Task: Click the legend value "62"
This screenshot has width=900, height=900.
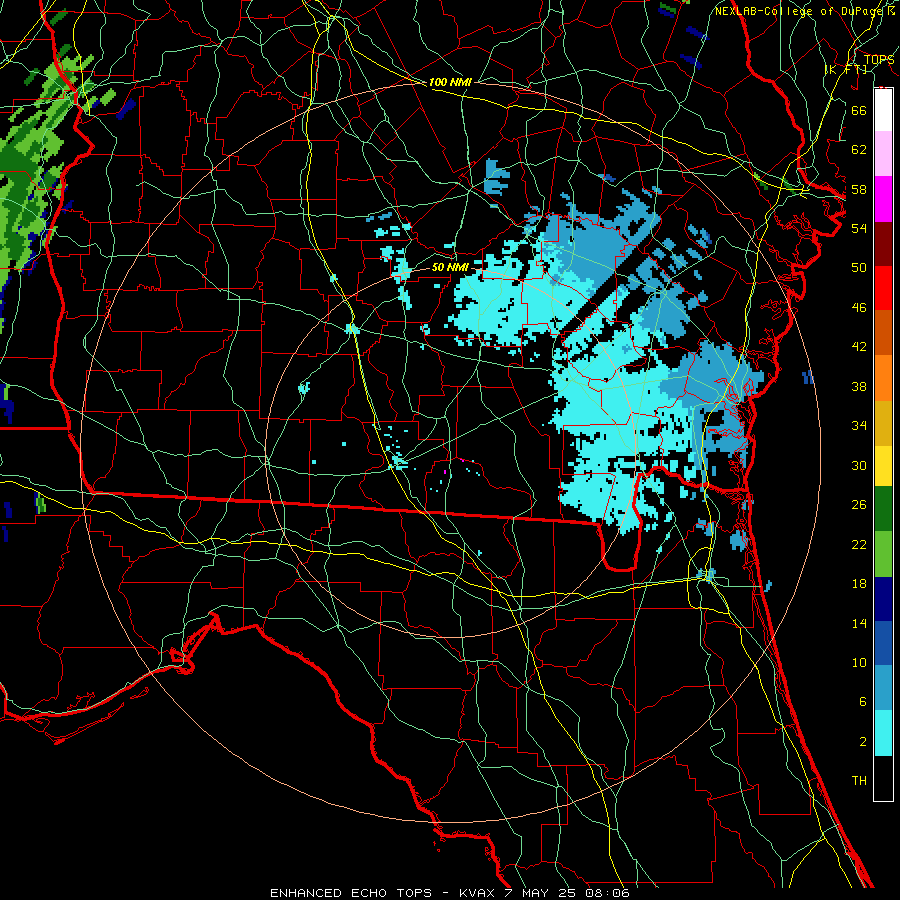Action: (x=859, y=150)
